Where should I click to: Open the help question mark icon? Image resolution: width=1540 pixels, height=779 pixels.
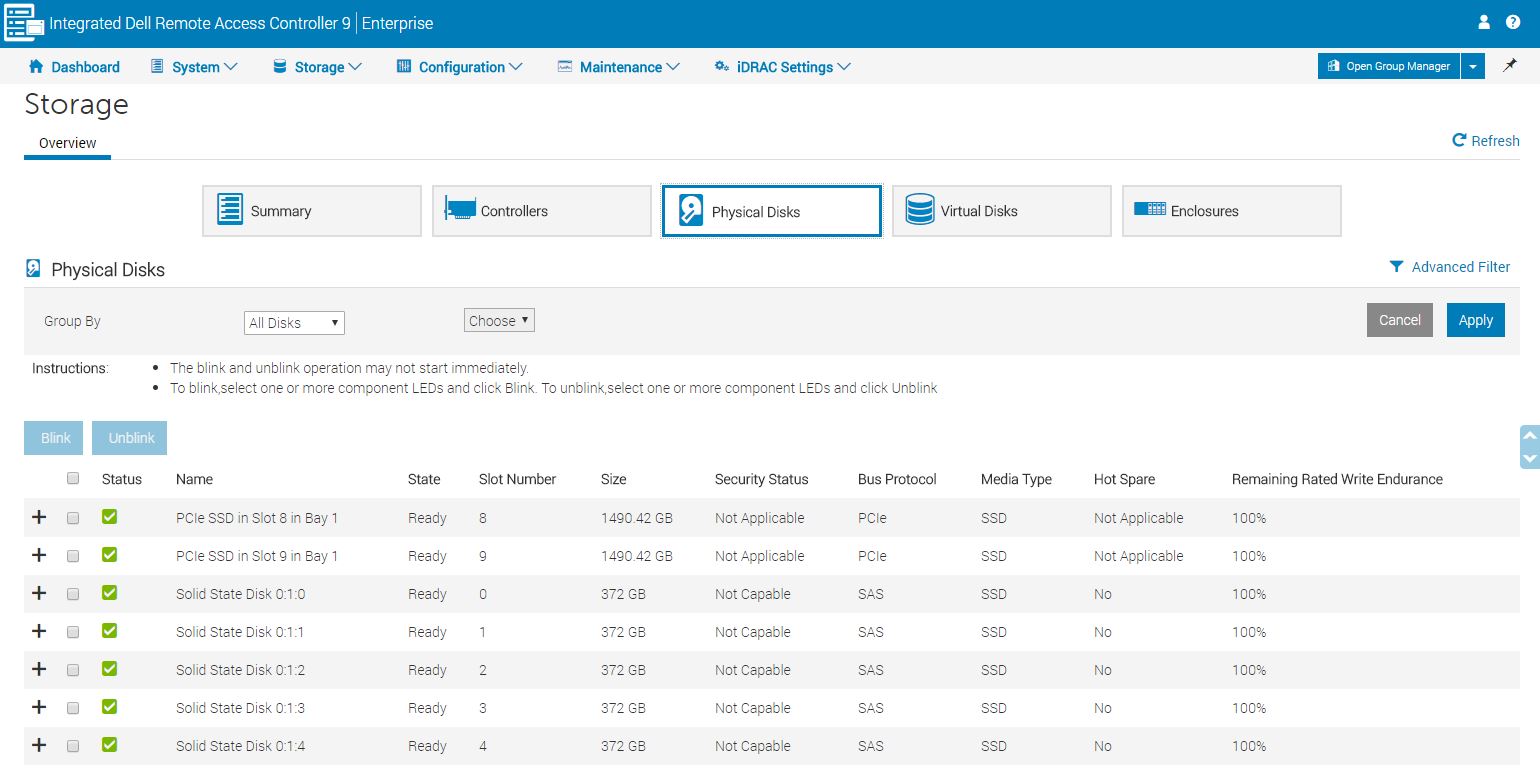coord(1512,22)
